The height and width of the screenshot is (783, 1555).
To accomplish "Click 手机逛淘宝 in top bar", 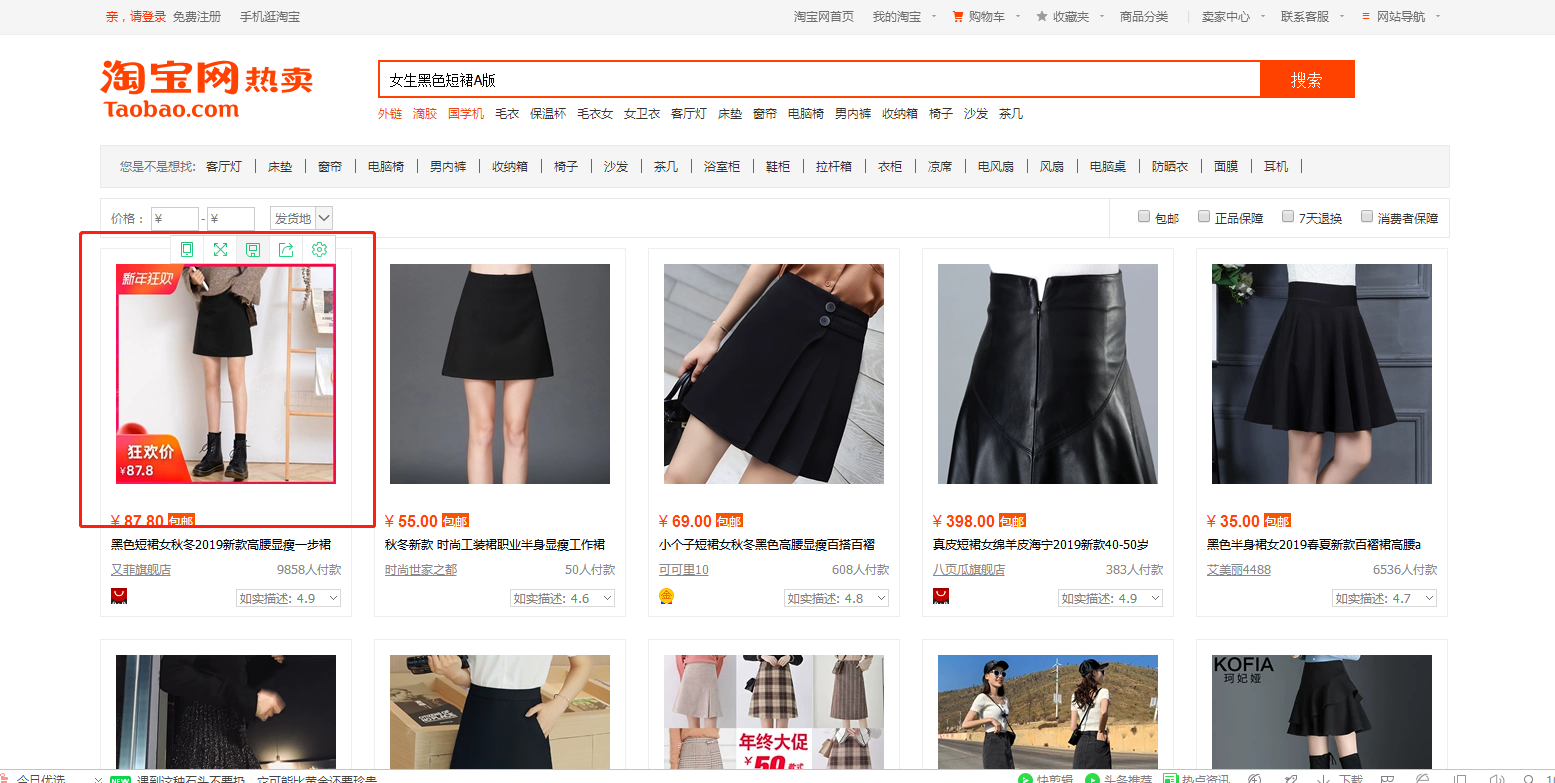I will coord(270,16).
